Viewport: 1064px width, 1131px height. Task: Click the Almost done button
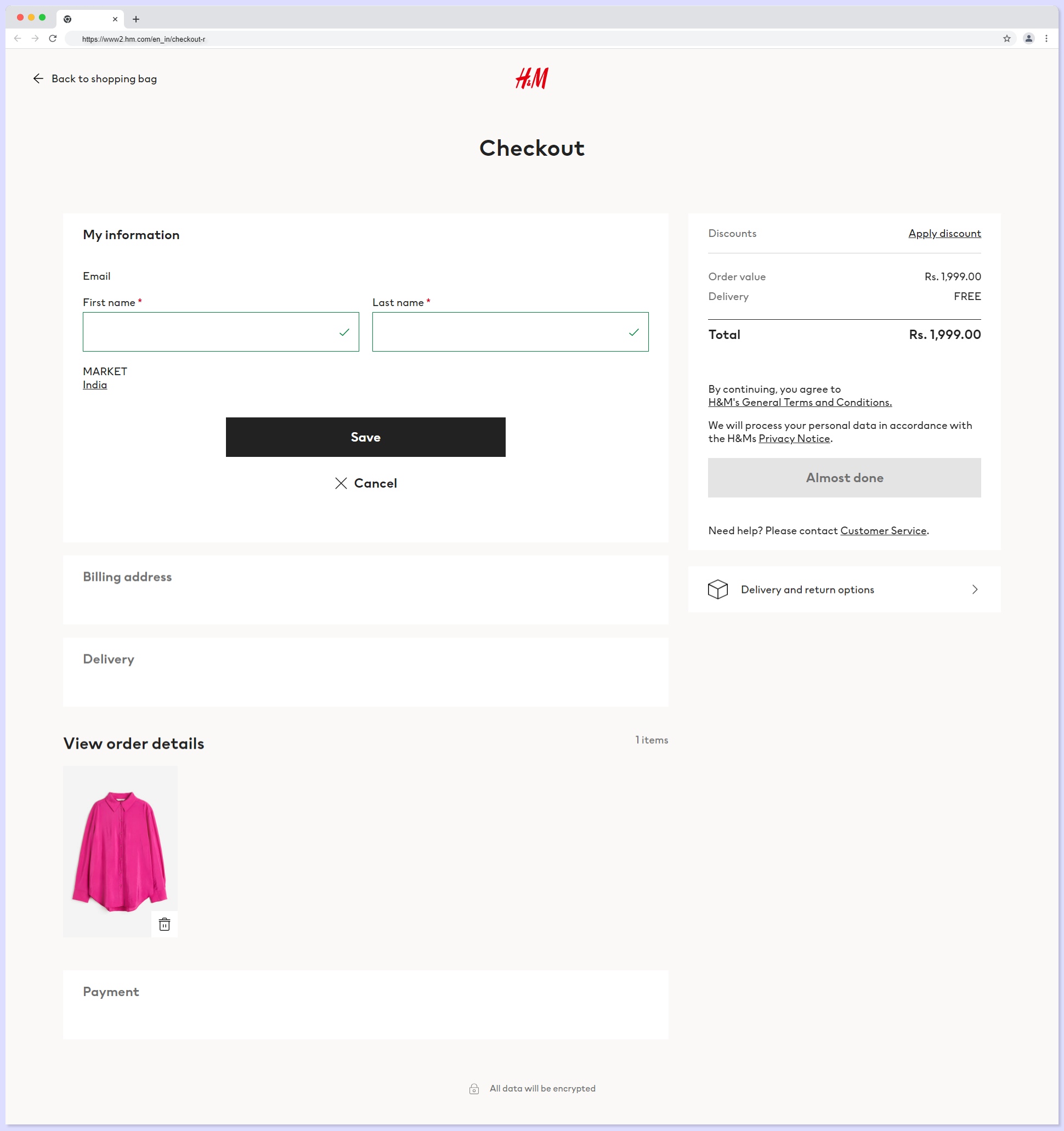[844, 477]
